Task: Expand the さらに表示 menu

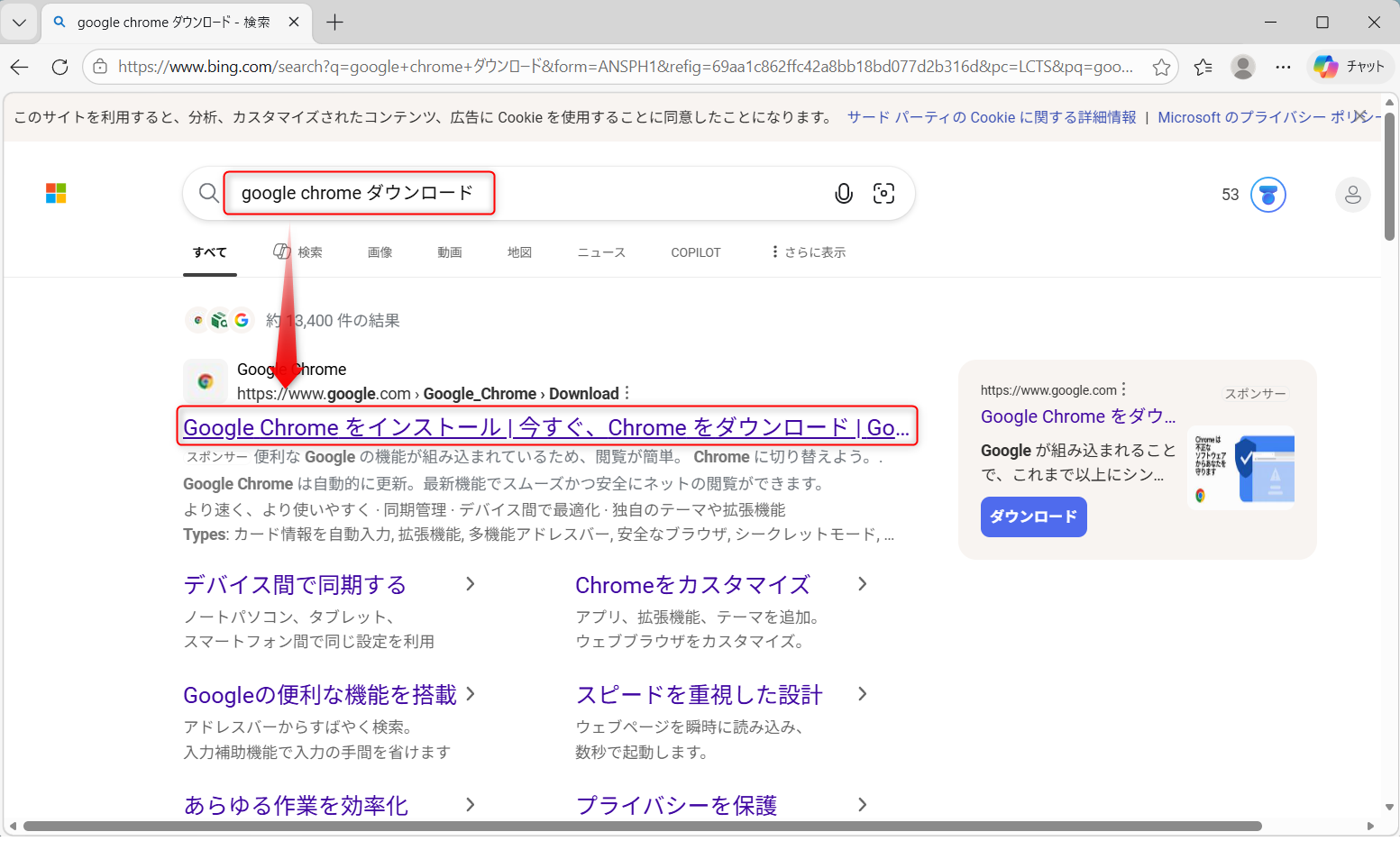Action: [809, 252]
